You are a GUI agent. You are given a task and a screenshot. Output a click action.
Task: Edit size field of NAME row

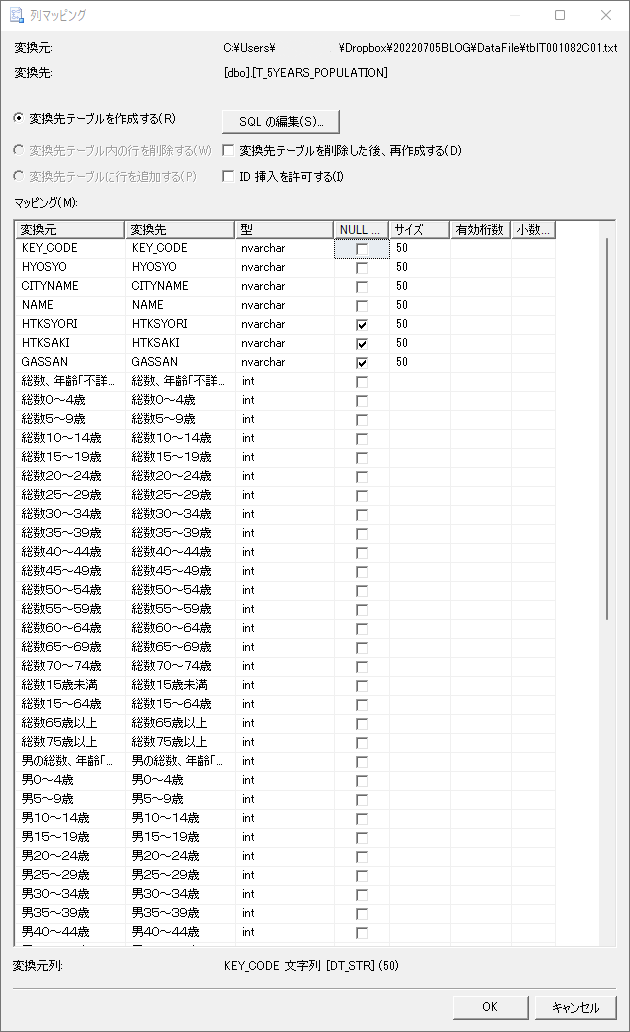418,305
